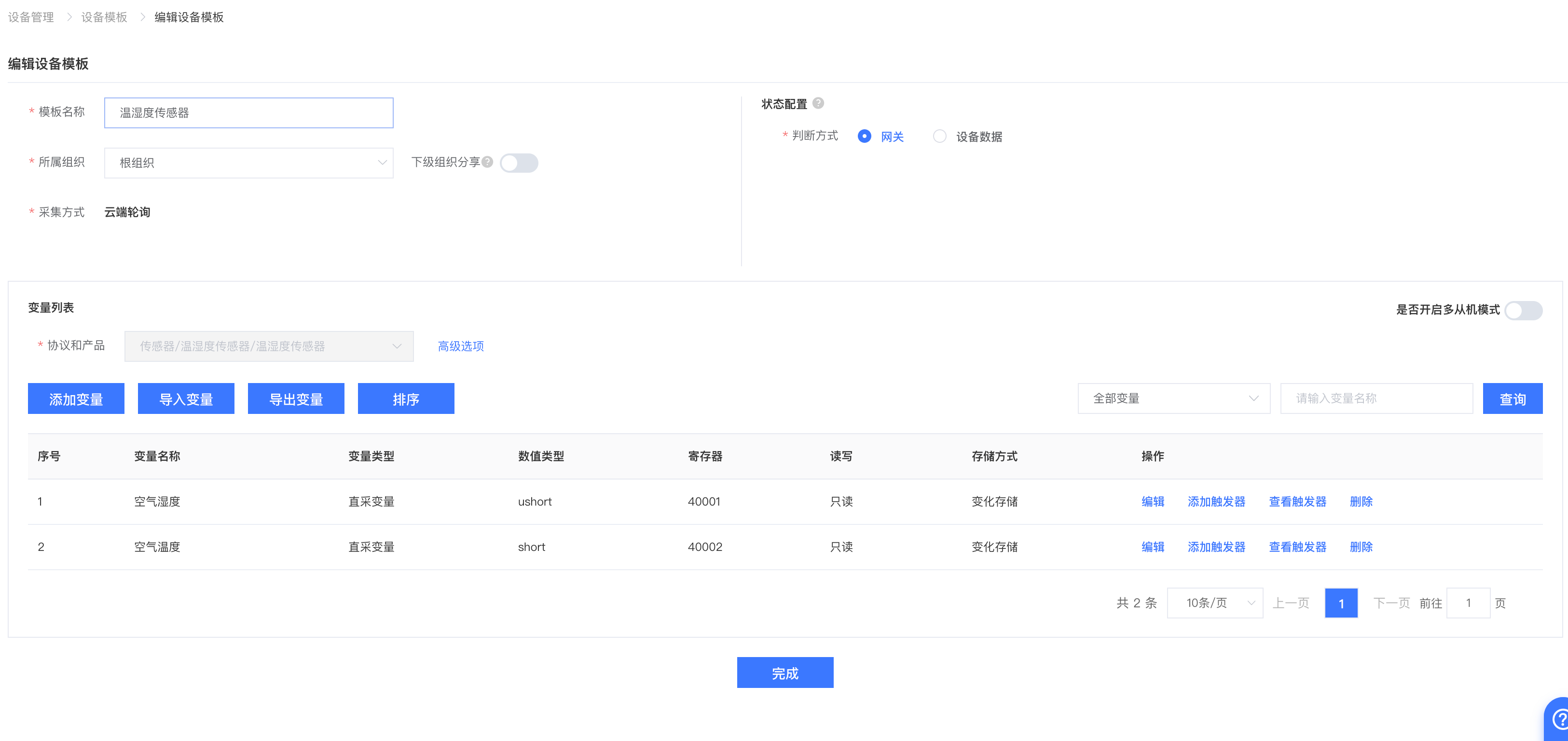Select the 设备数据 radio option
Viewport: 1568px width, 741px height.
[x=967, y=137]
